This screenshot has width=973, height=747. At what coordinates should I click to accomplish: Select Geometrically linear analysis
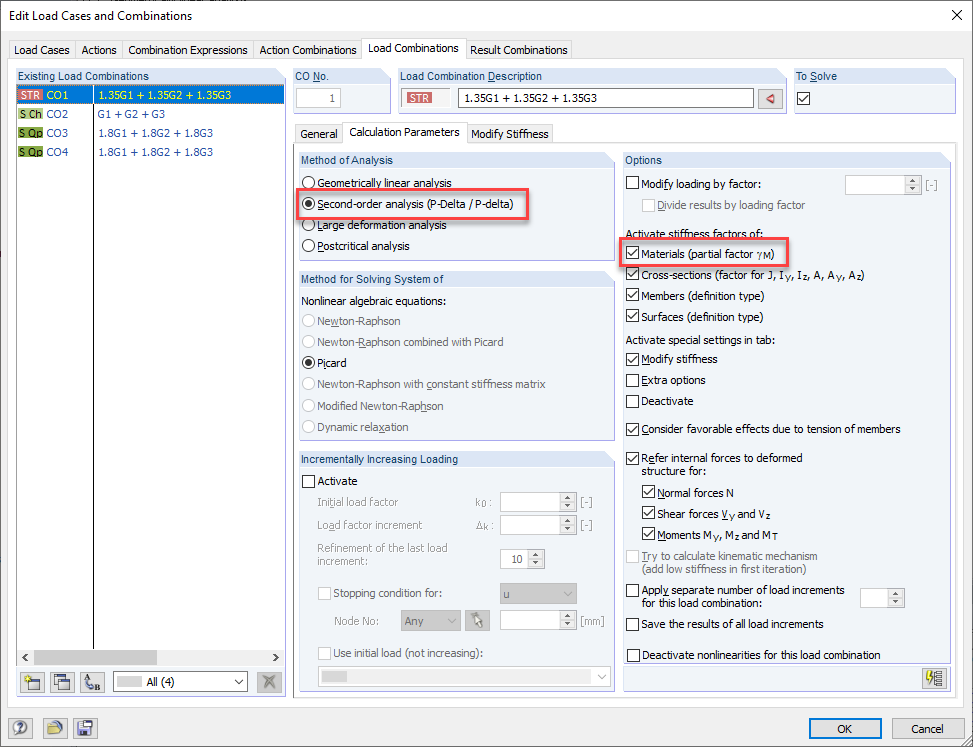click(308, 182)
